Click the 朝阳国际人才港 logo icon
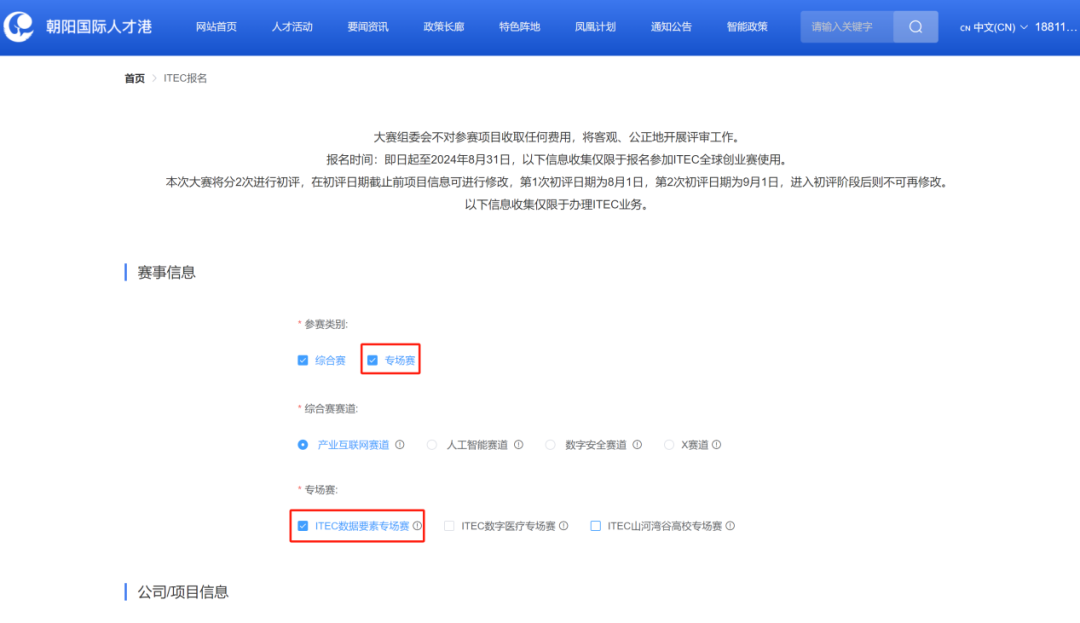The height and width of the screenshot is (623, 1080). (x=19, y=27)
